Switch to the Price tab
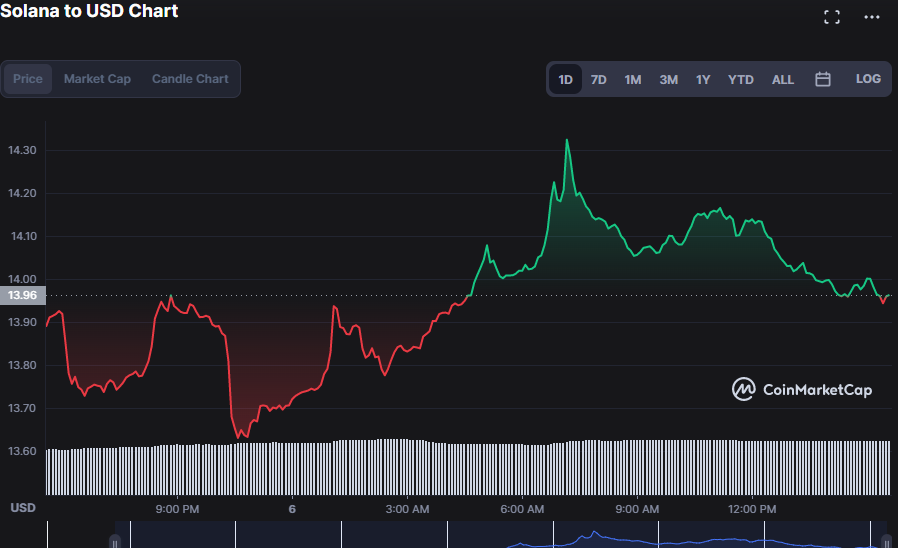The image size is (898, 548). point(28,79)
